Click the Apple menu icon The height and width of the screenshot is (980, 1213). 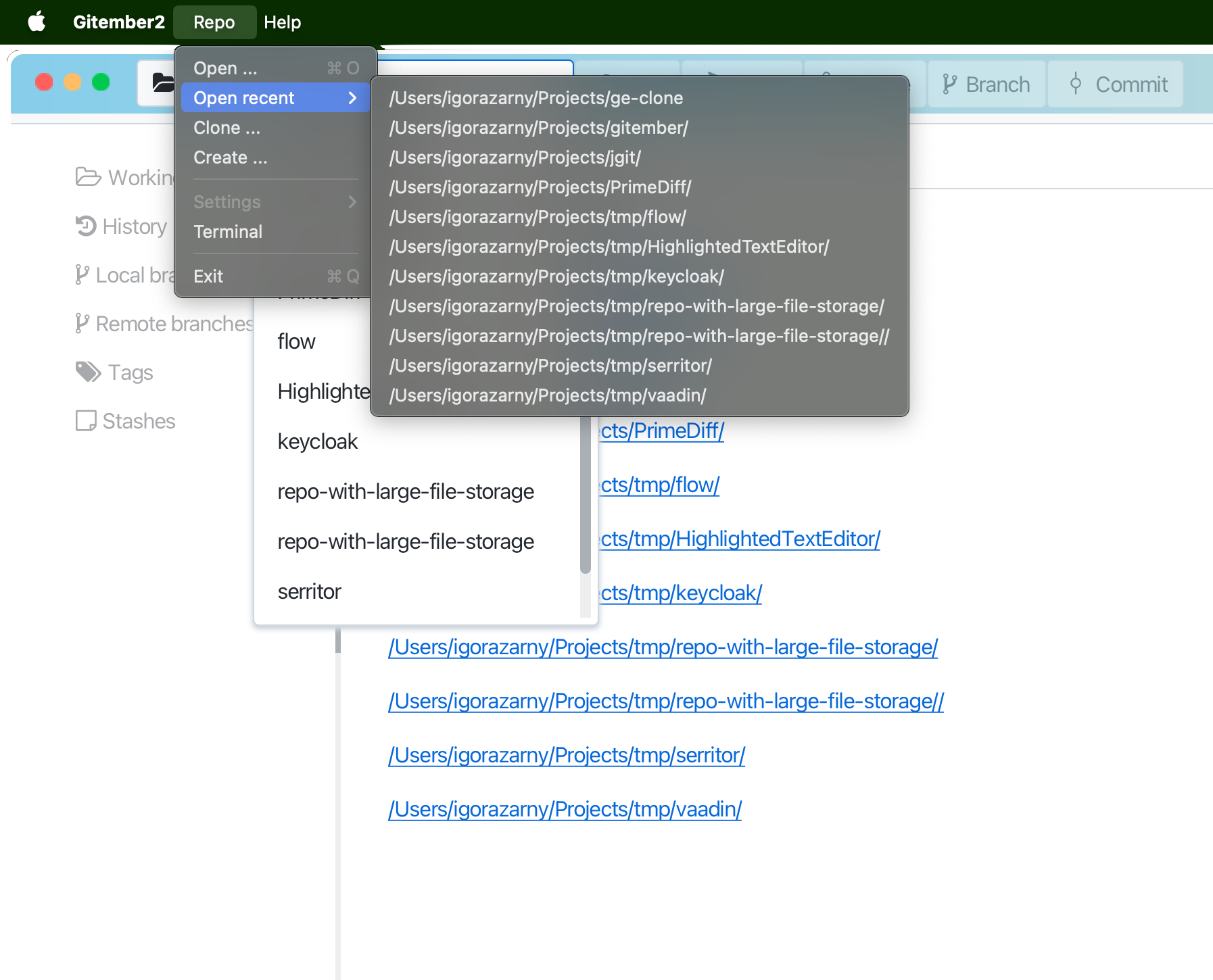[x=37, y=22]
